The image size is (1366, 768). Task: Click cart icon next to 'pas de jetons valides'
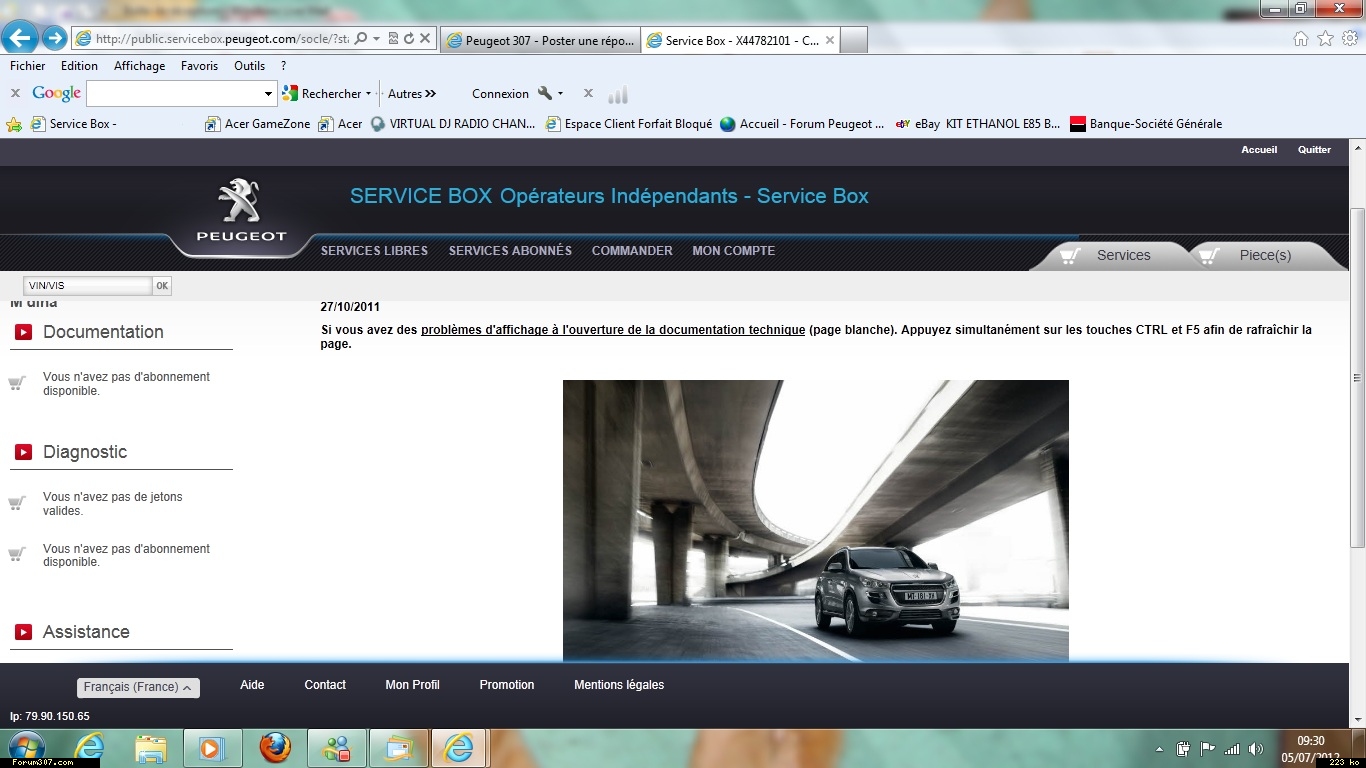click(16, 503)
